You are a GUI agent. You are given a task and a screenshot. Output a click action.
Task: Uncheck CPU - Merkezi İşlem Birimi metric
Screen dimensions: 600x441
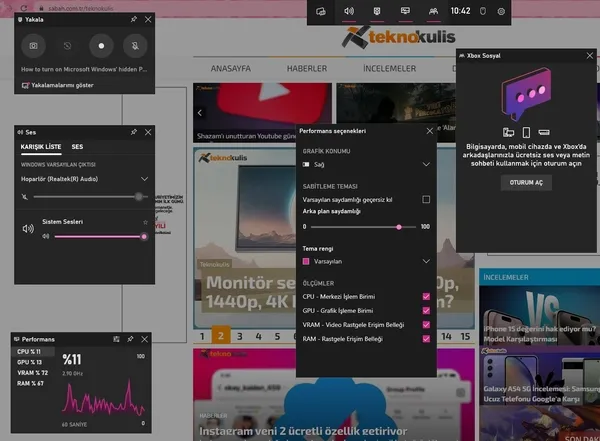tap(426, 297)
